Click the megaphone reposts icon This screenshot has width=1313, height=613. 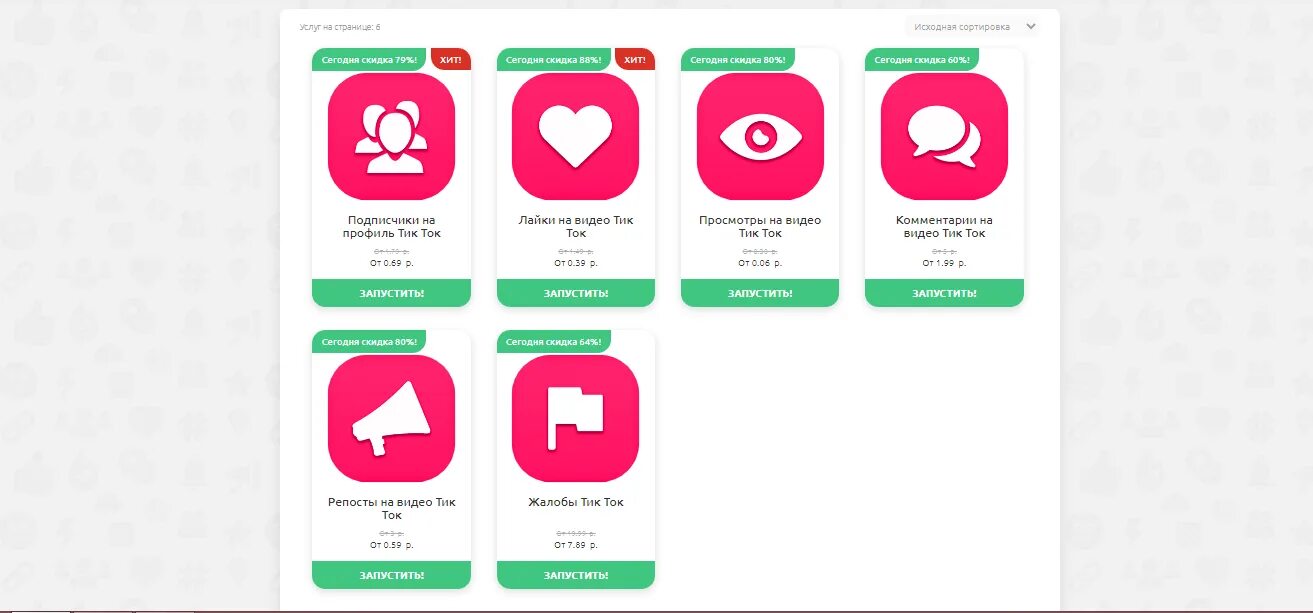coord(391,418)
